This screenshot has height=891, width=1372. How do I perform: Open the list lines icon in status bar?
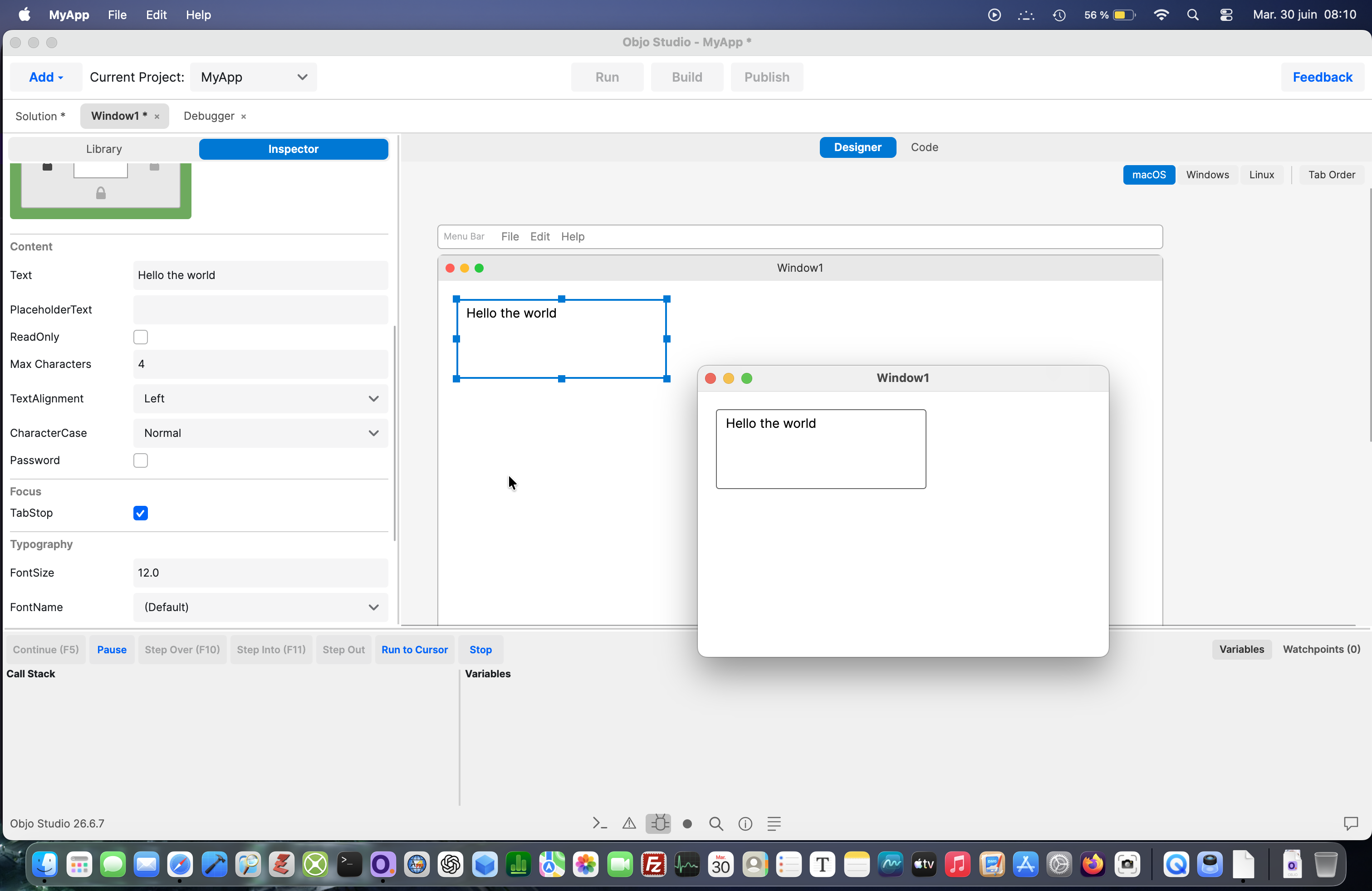pyautogui.click(x=774, y=823)
